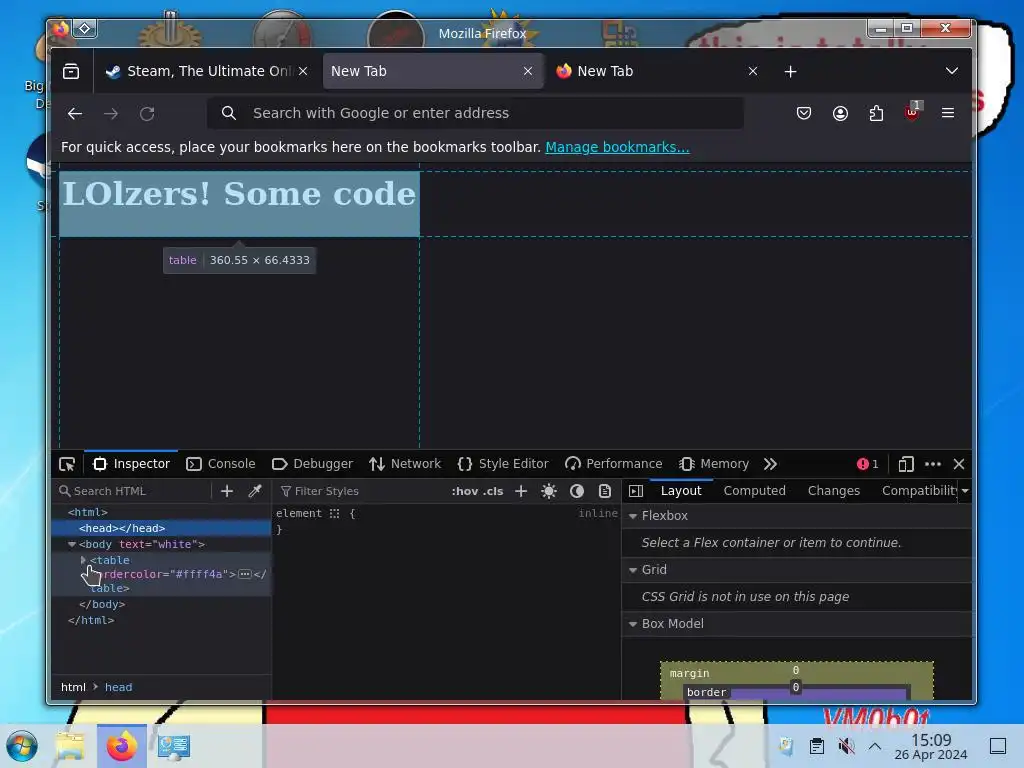
Task: Go forward one page
Action: [111, 114]
